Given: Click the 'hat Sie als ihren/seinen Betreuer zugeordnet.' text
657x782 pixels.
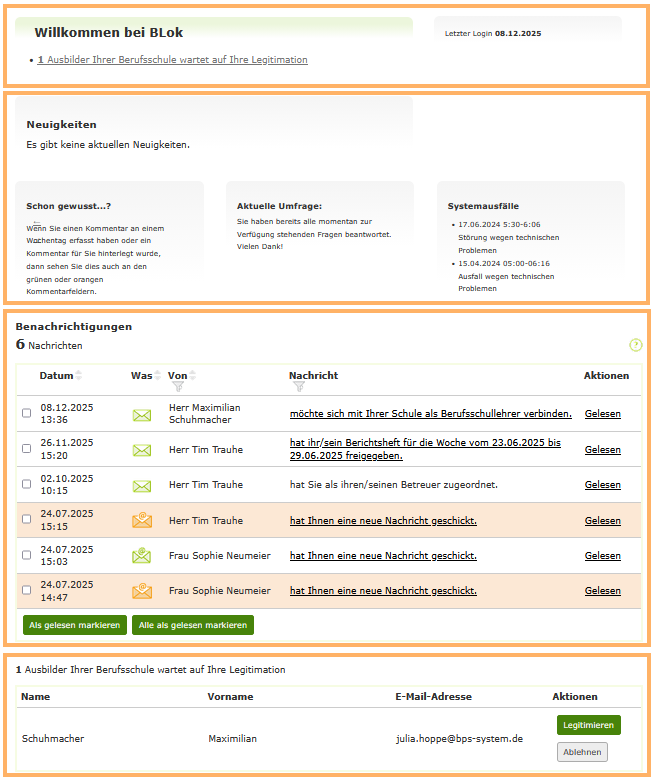Looking at the screenshot, I should point(394,484).
